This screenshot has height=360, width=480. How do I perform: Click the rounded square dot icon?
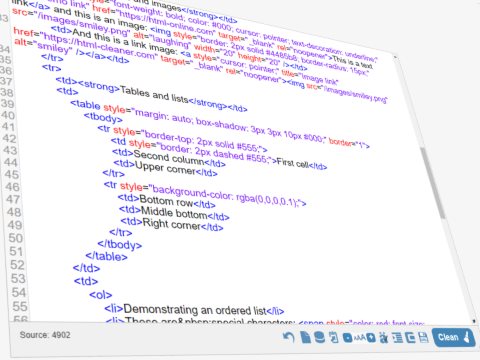click(x=347, y=338)
